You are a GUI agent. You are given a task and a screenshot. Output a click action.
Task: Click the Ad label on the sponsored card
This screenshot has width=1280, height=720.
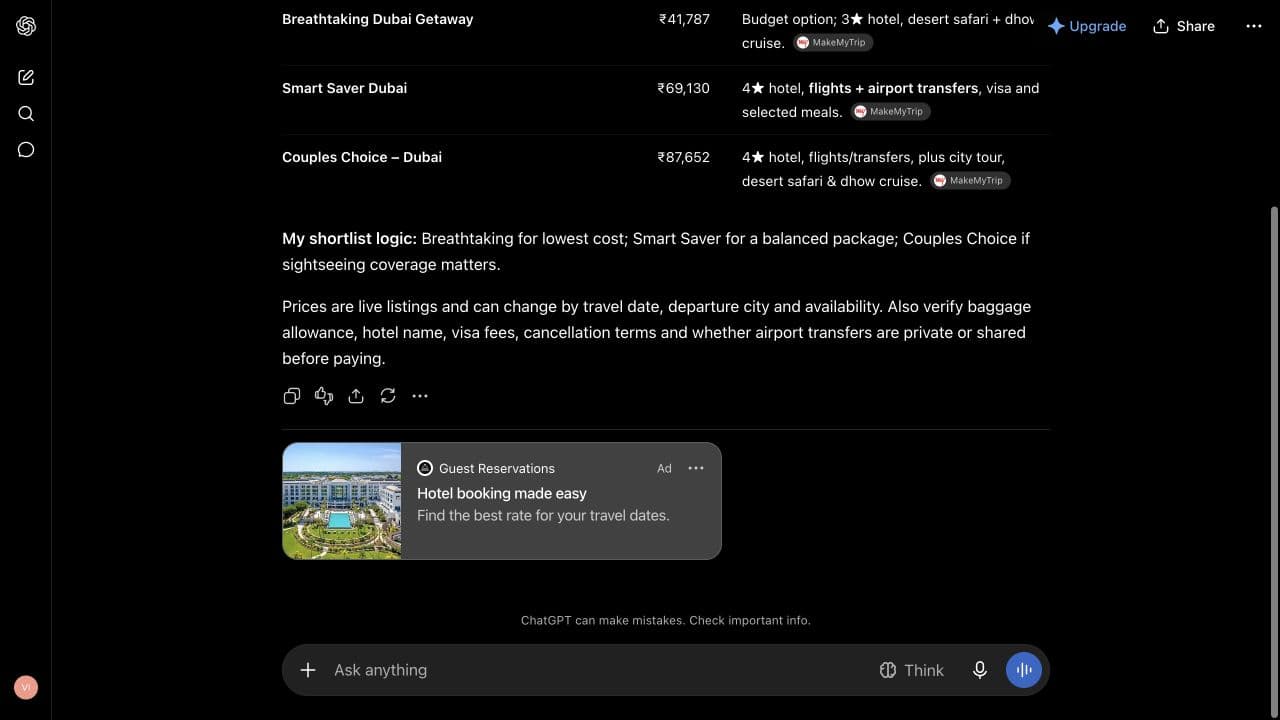coord(664,468)
